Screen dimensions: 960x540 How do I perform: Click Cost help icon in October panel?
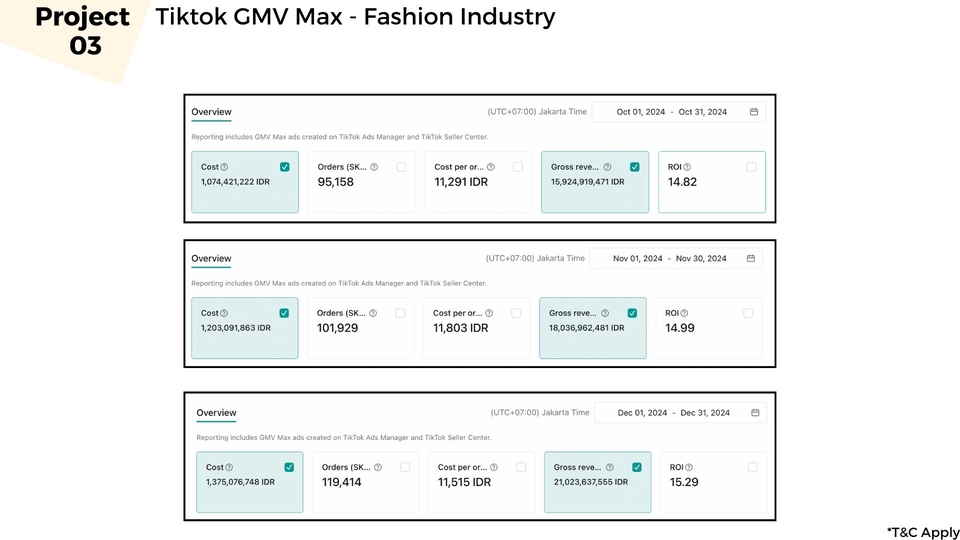(224, 167)
